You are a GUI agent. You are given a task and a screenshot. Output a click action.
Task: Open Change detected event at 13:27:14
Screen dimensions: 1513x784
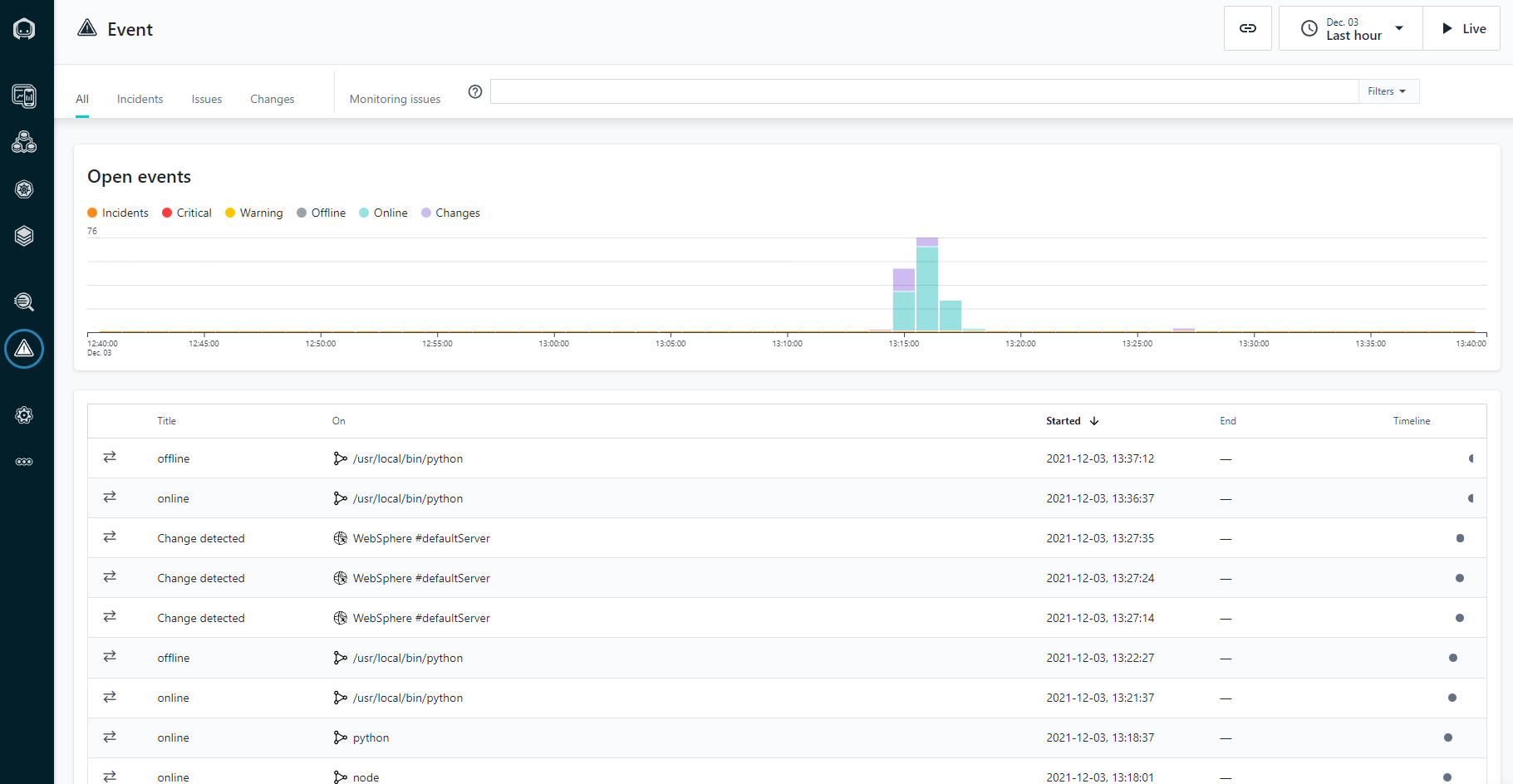(201, 618)
